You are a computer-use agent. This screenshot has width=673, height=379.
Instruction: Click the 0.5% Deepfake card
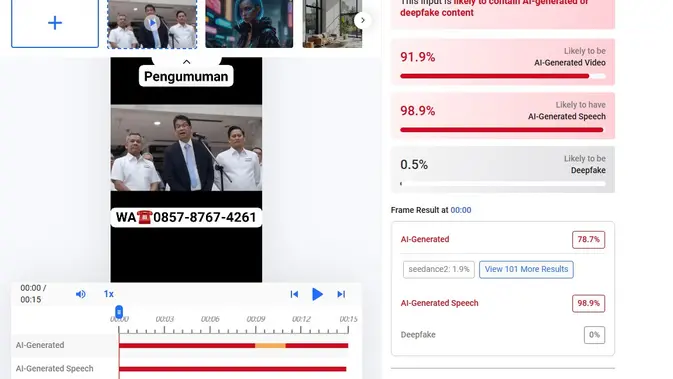click(503, 170)
